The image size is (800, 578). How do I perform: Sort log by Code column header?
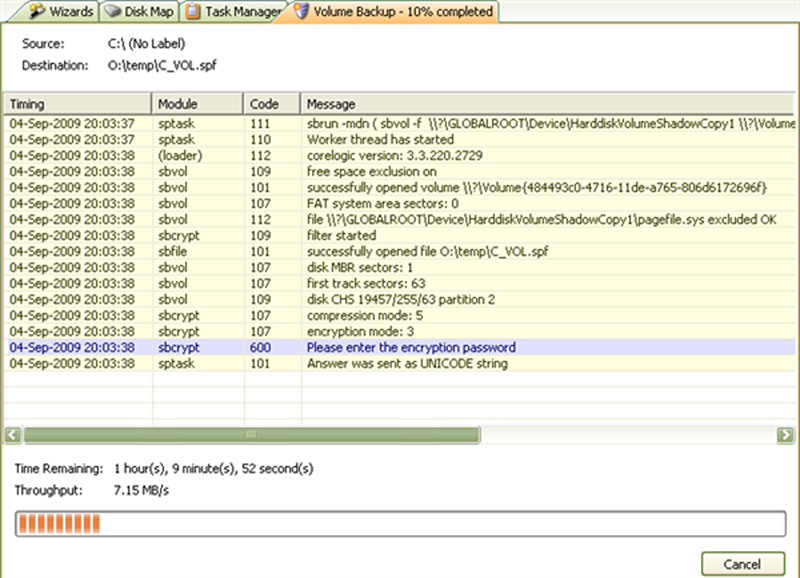(x=271, y=104)
